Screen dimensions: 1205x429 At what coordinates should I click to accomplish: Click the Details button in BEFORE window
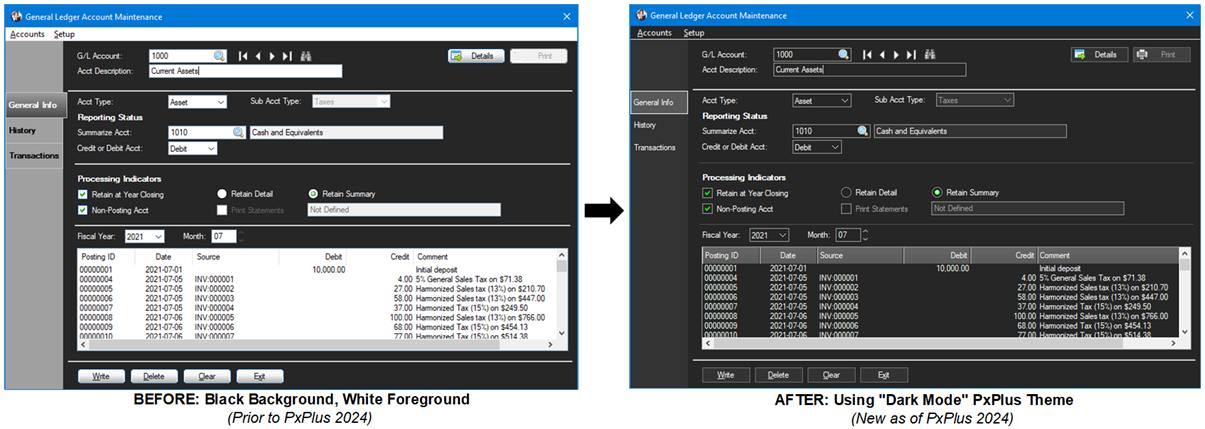pos(475,56)
